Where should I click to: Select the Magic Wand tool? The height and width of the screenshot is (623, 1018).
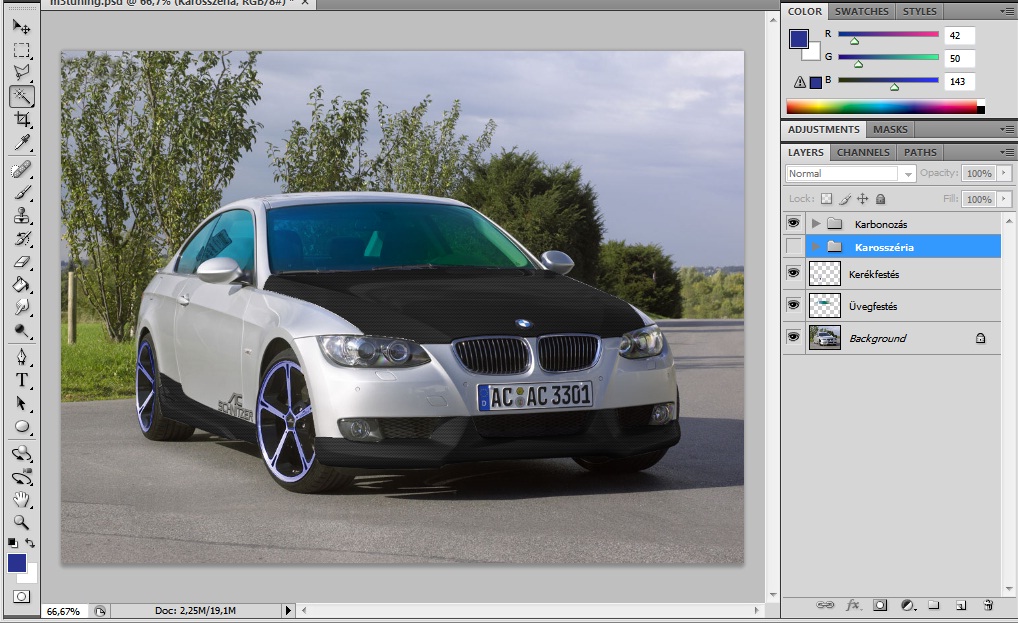coord(21,96)
